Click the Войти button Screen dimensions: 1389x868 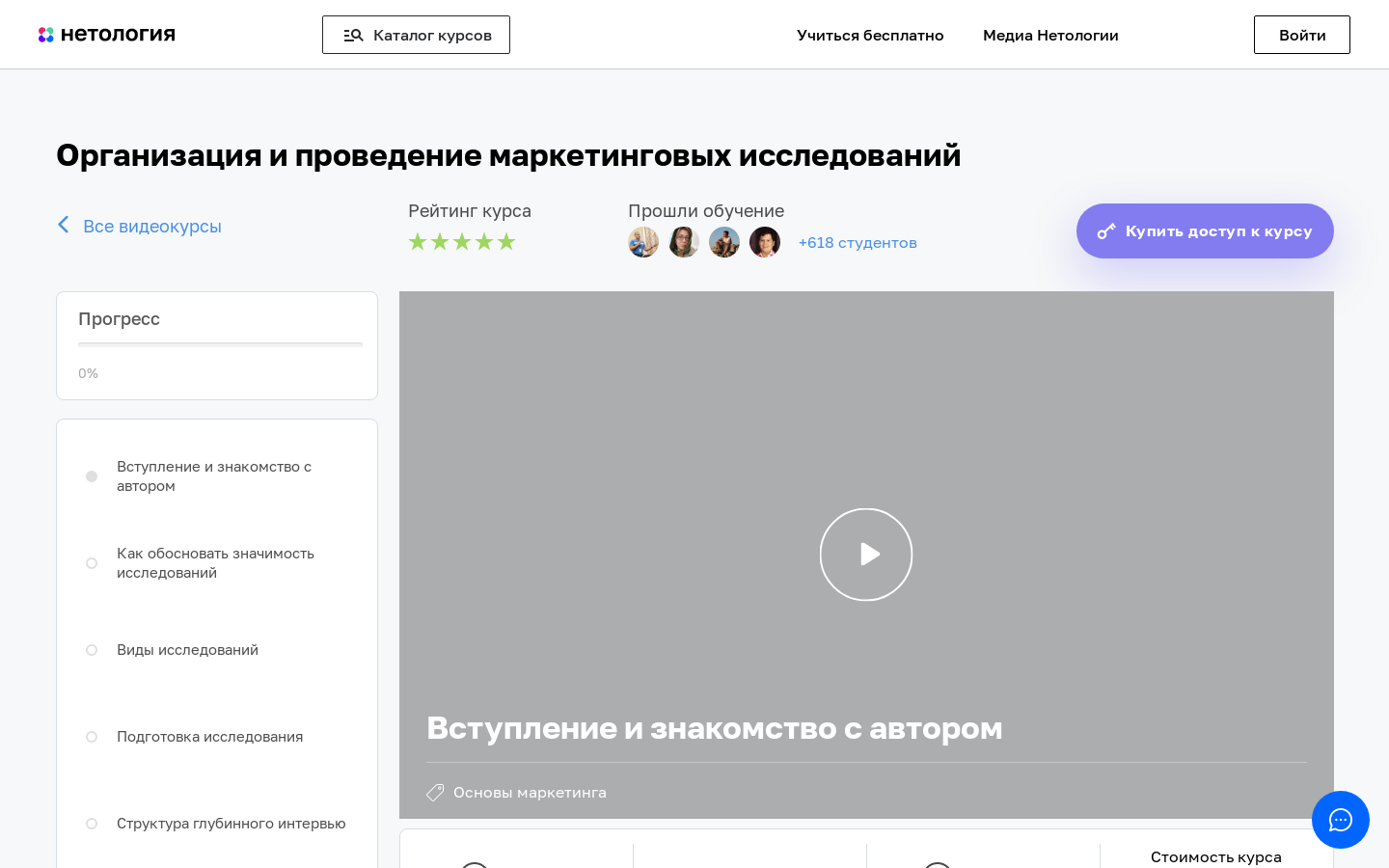(x=1302, y=35)
